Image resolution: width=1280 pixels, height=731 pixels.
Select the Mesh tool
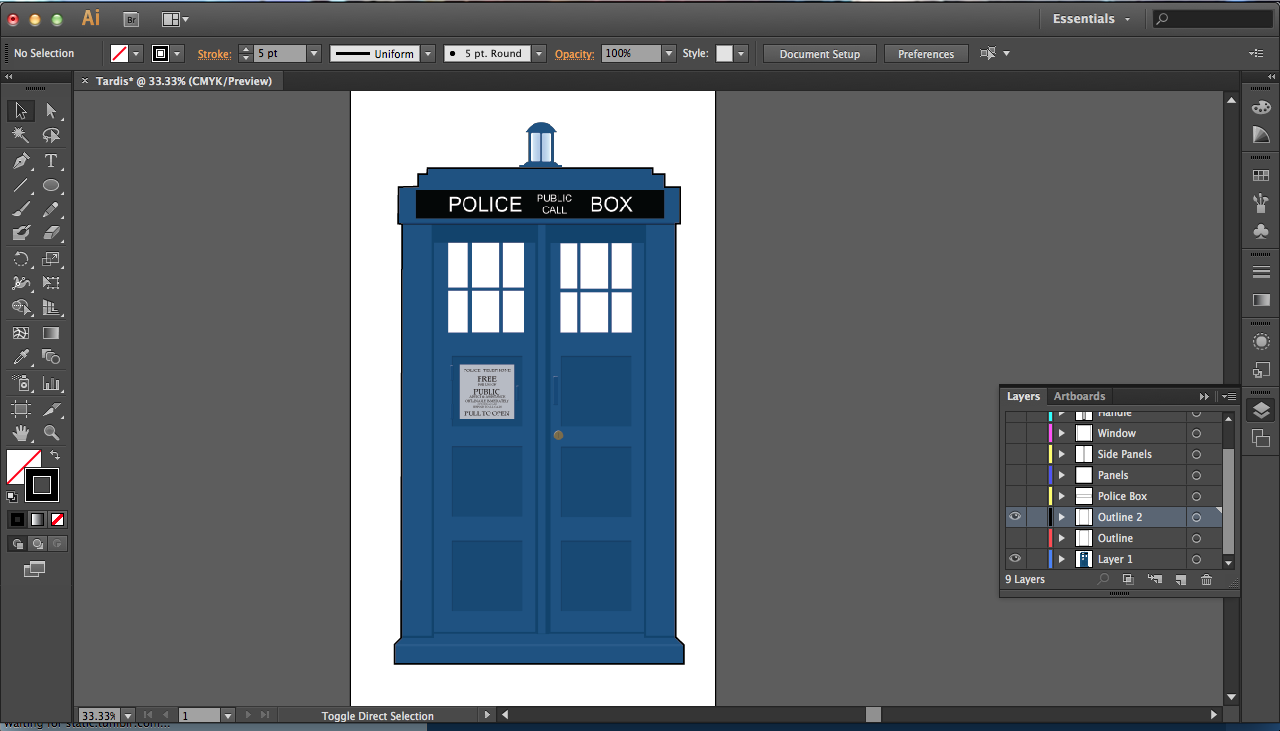pyautogui.click(x=21, y=333)
